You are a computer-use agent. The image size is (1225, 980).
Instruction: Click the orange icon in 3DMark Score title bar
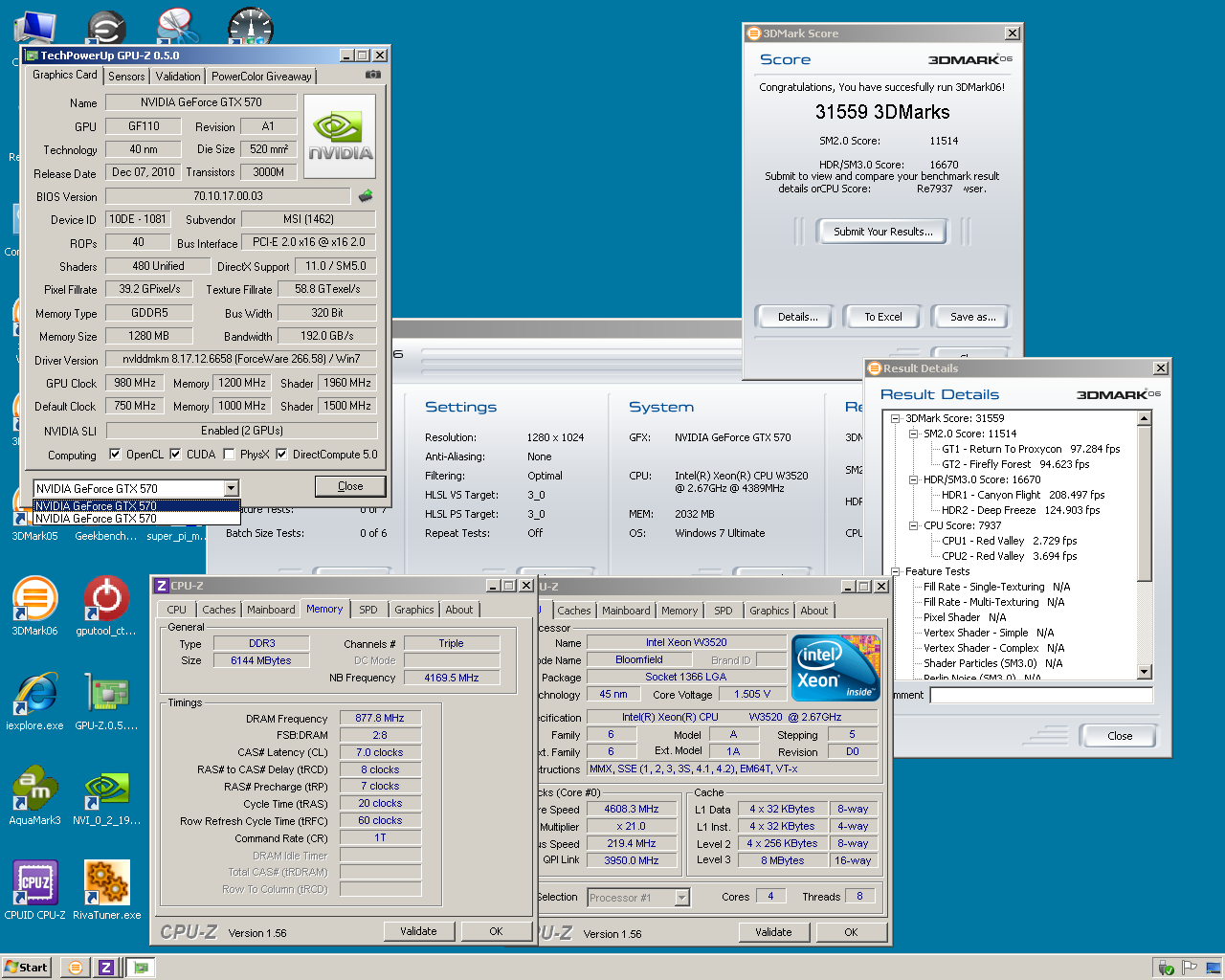point(753,33)
